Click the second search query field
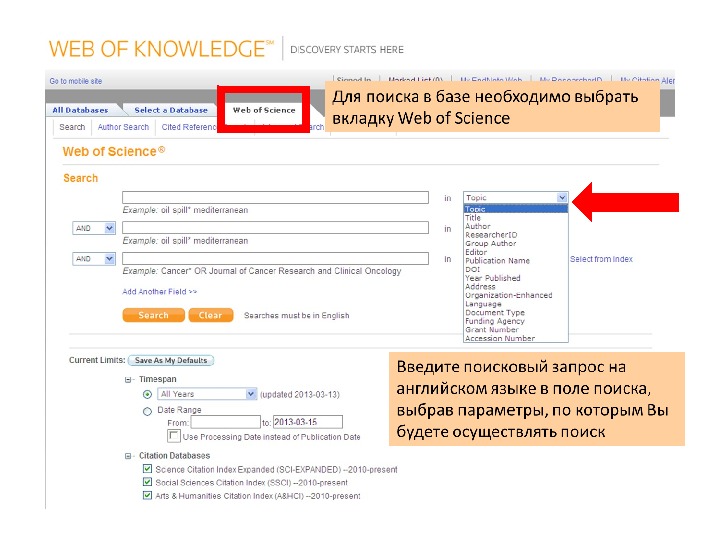Viewport: 720px width, 540px height. (x=275, y=228)
